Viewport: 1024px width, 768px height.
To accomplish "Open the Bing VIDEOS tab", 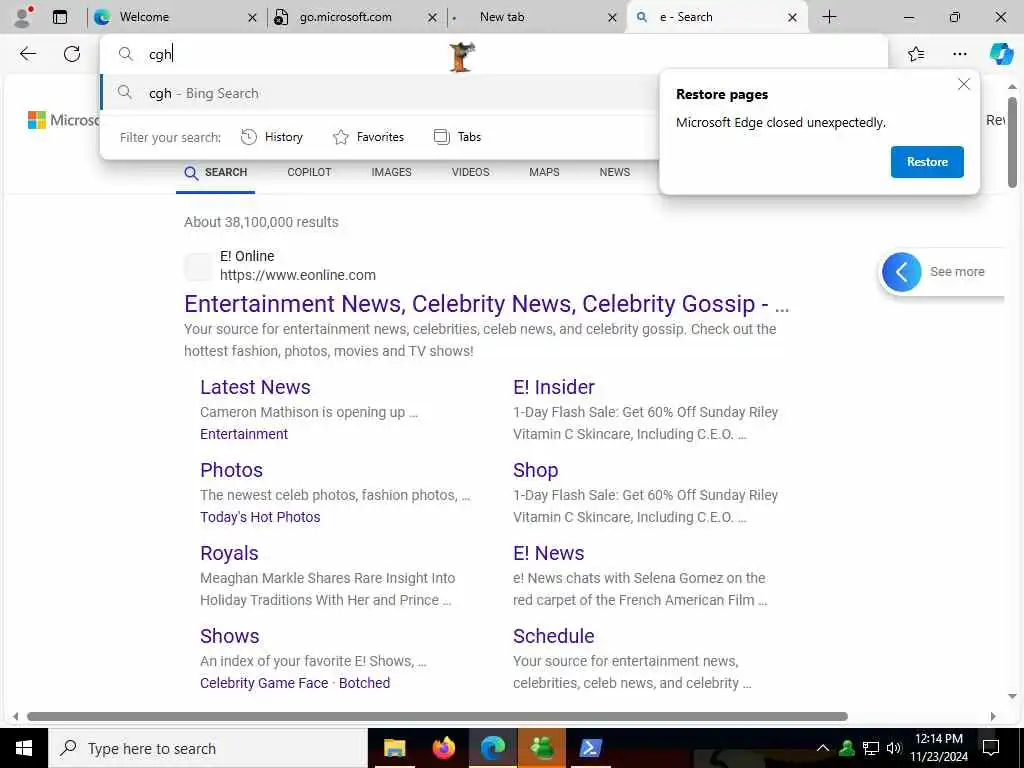I will pyautogui.click(x=470, y=172).
